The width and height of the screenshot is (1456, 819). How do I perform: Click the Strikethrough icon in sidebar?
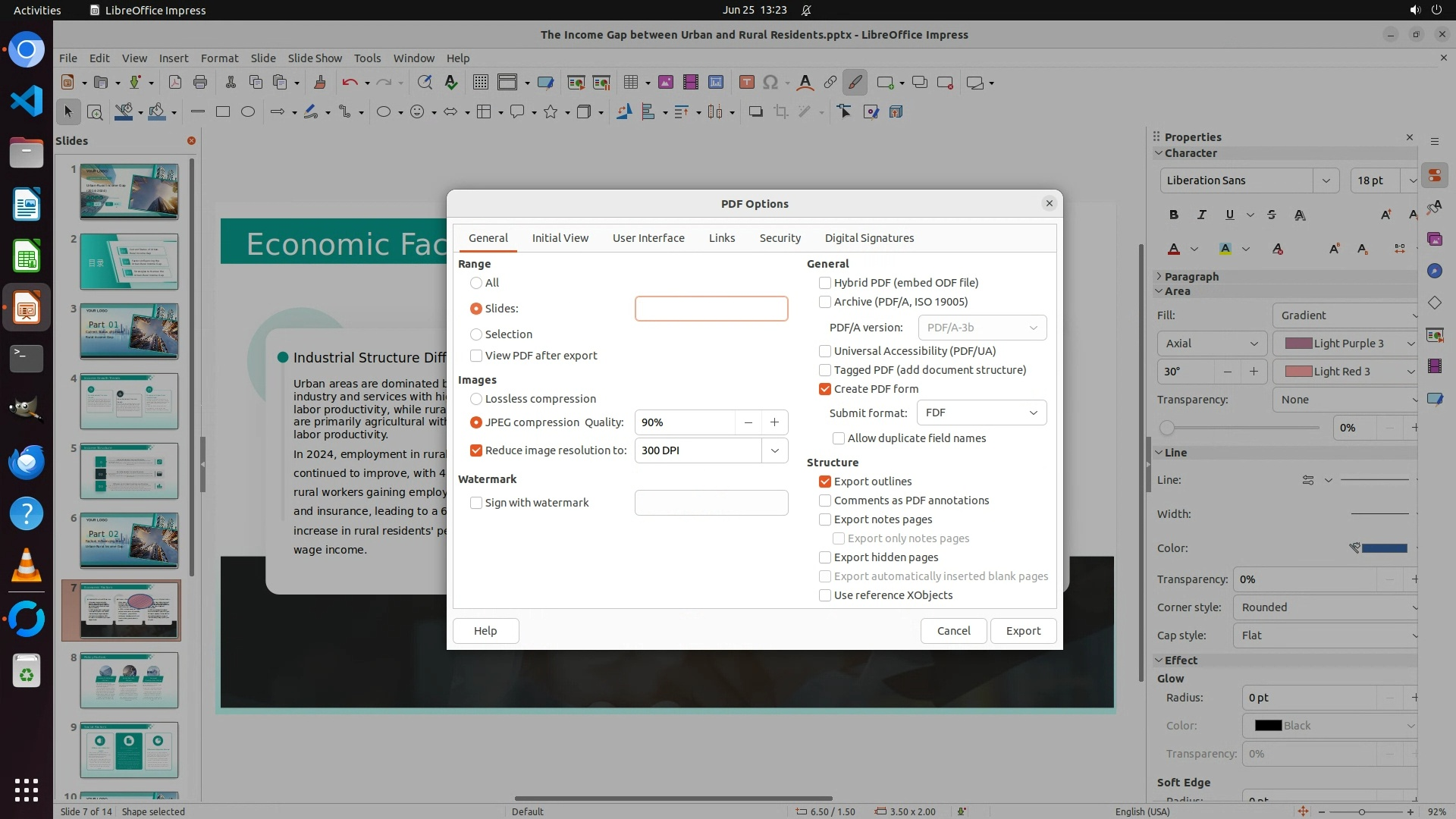click(x=1272, y=215)
